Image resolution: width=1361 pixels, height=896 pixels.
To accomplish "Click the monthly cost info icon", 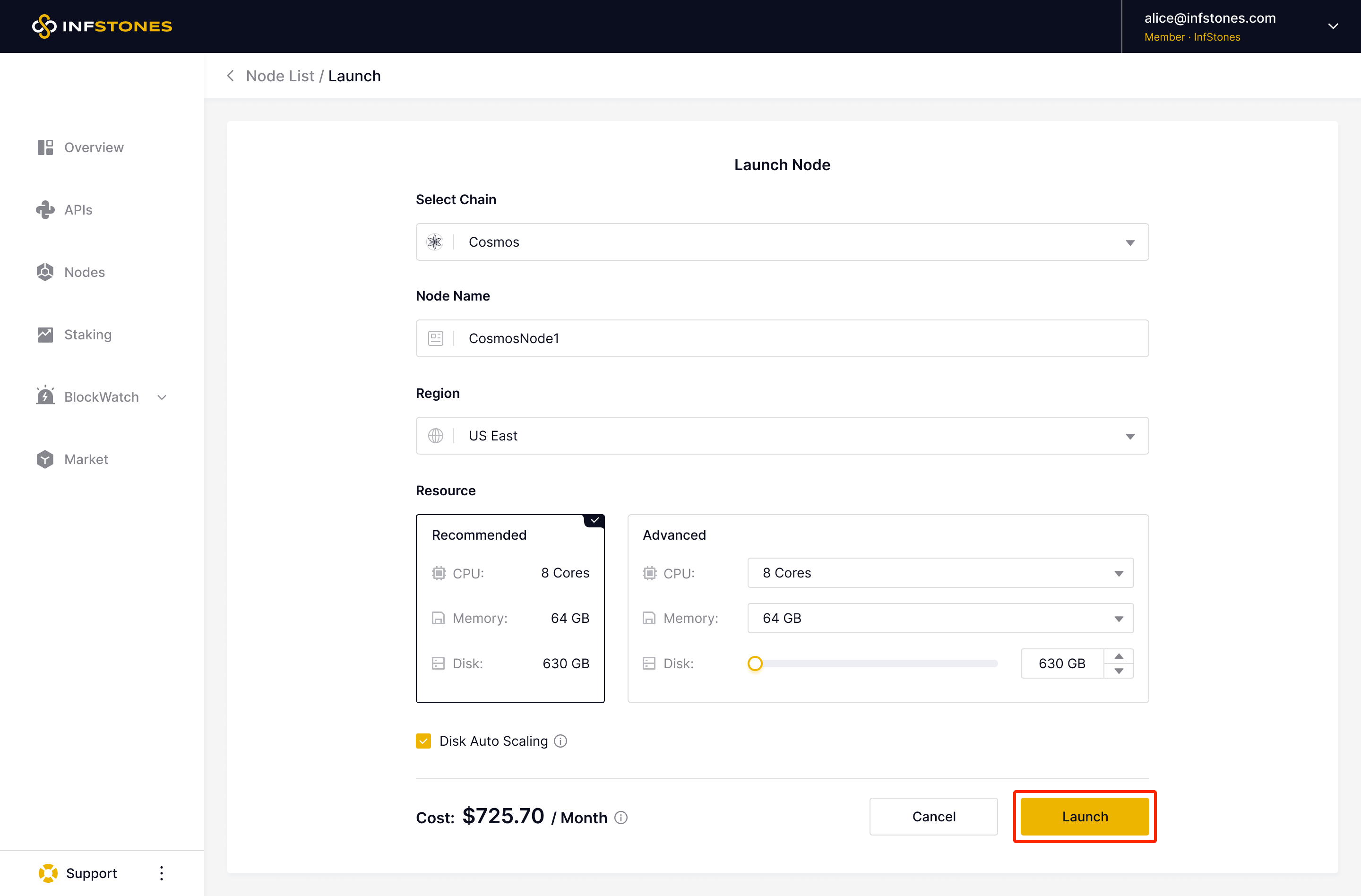I will 621,818.
